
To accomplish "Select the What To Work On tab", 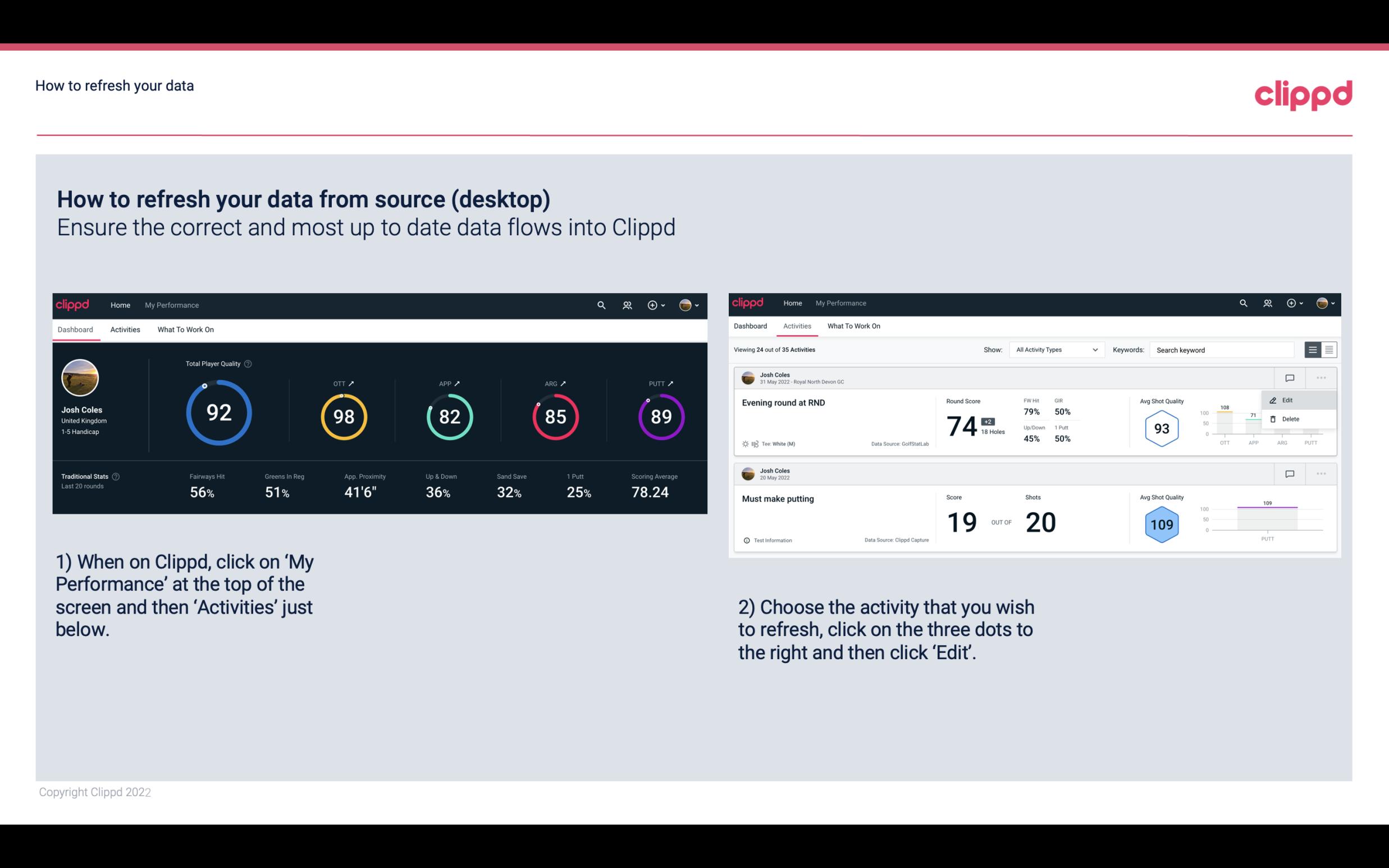I will [x=184, y=329].
